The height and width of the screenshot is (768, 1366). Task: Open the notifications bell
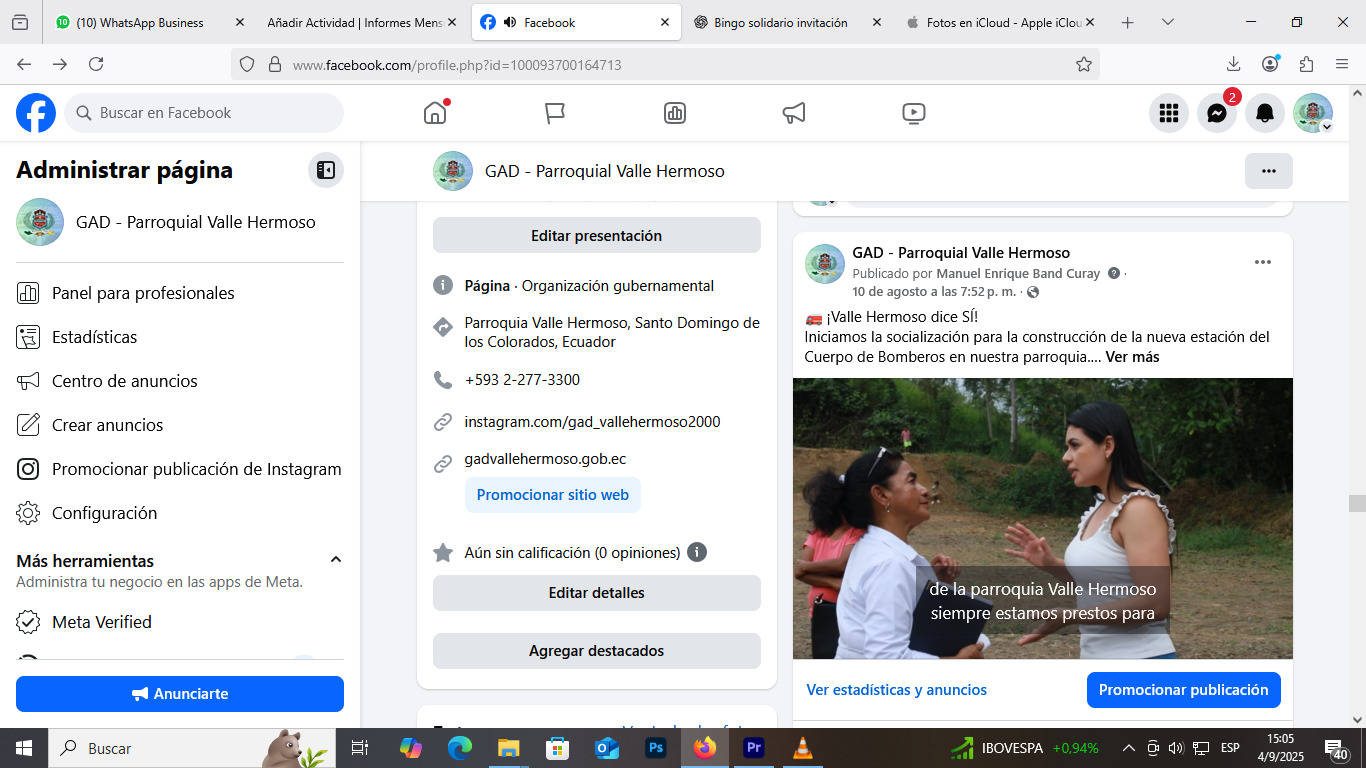click(x=1265, y=113)
